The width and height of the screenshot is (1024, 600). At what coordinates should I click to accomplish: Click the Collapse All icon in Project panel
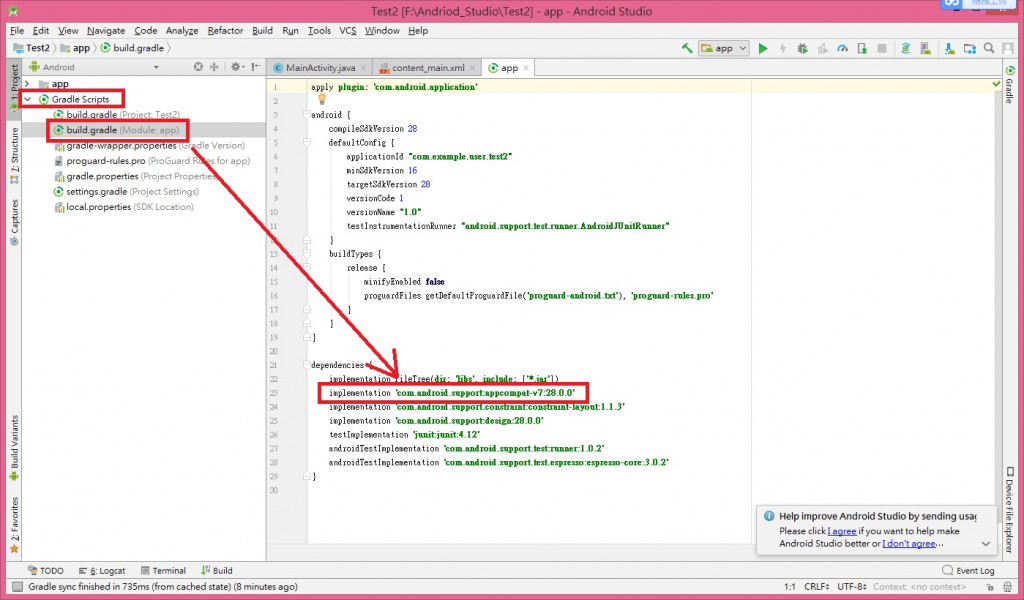214,67
